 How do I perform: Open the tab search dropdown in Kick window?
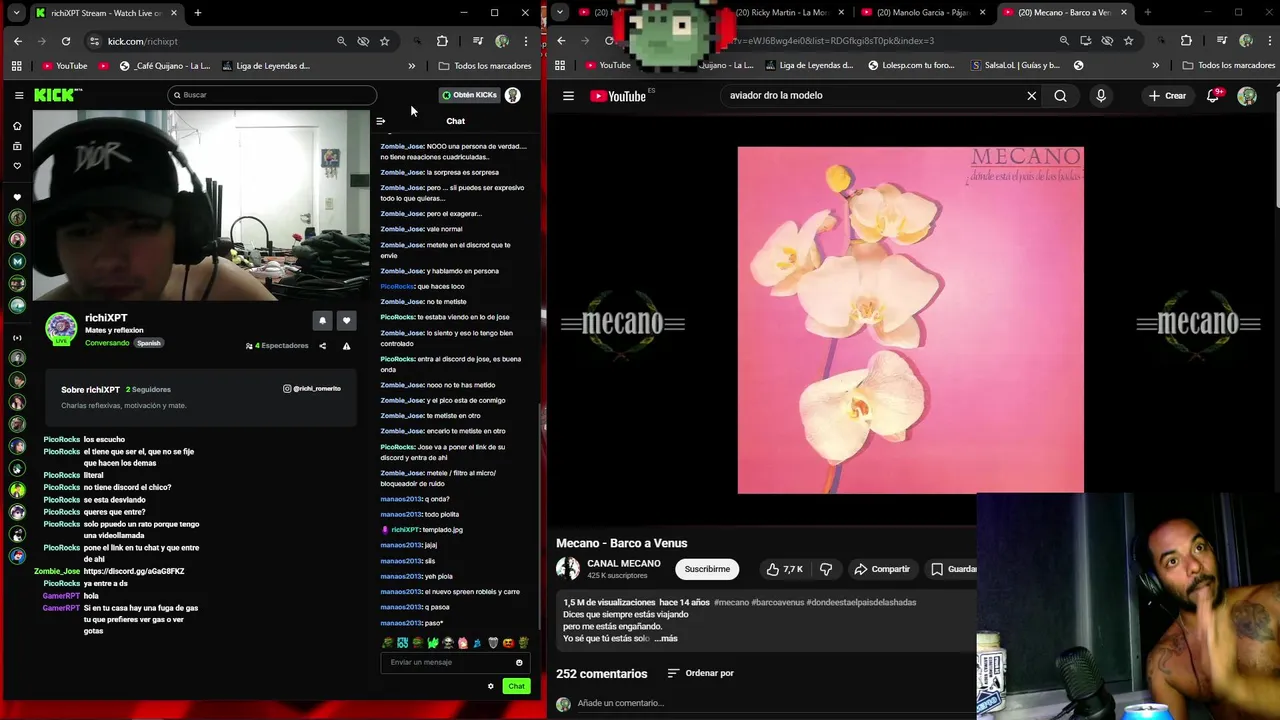pyautogui.click(x=16, y=13)
